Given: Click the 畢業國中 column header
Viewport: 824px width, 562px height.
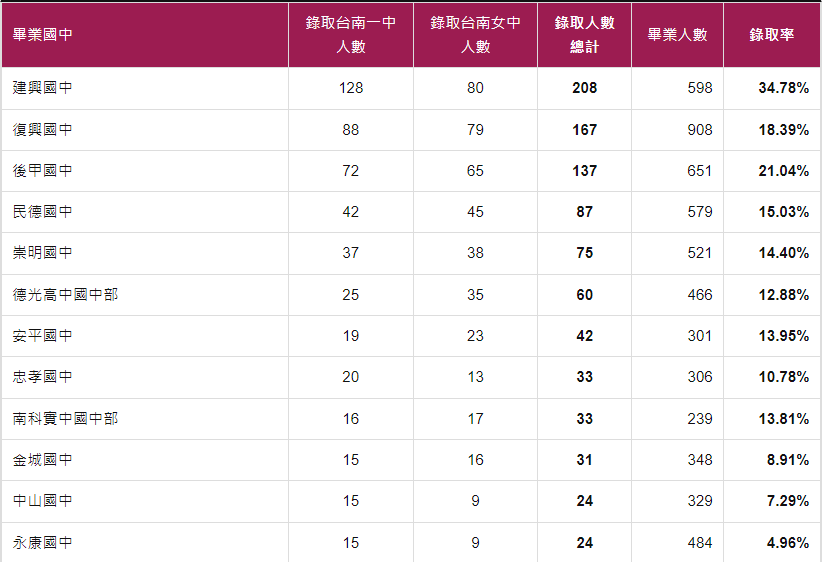Looking at the screenshot, I should pos(43,35).
